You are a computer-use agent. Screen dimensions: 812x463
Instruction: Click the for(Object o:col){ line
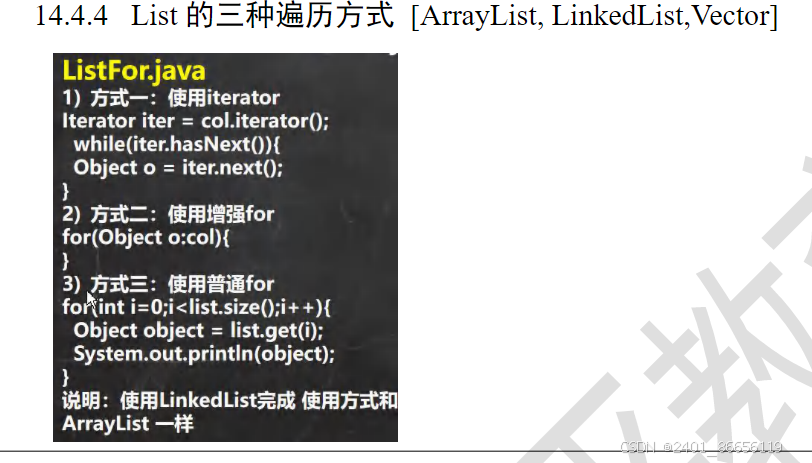[x=146, y=238]
